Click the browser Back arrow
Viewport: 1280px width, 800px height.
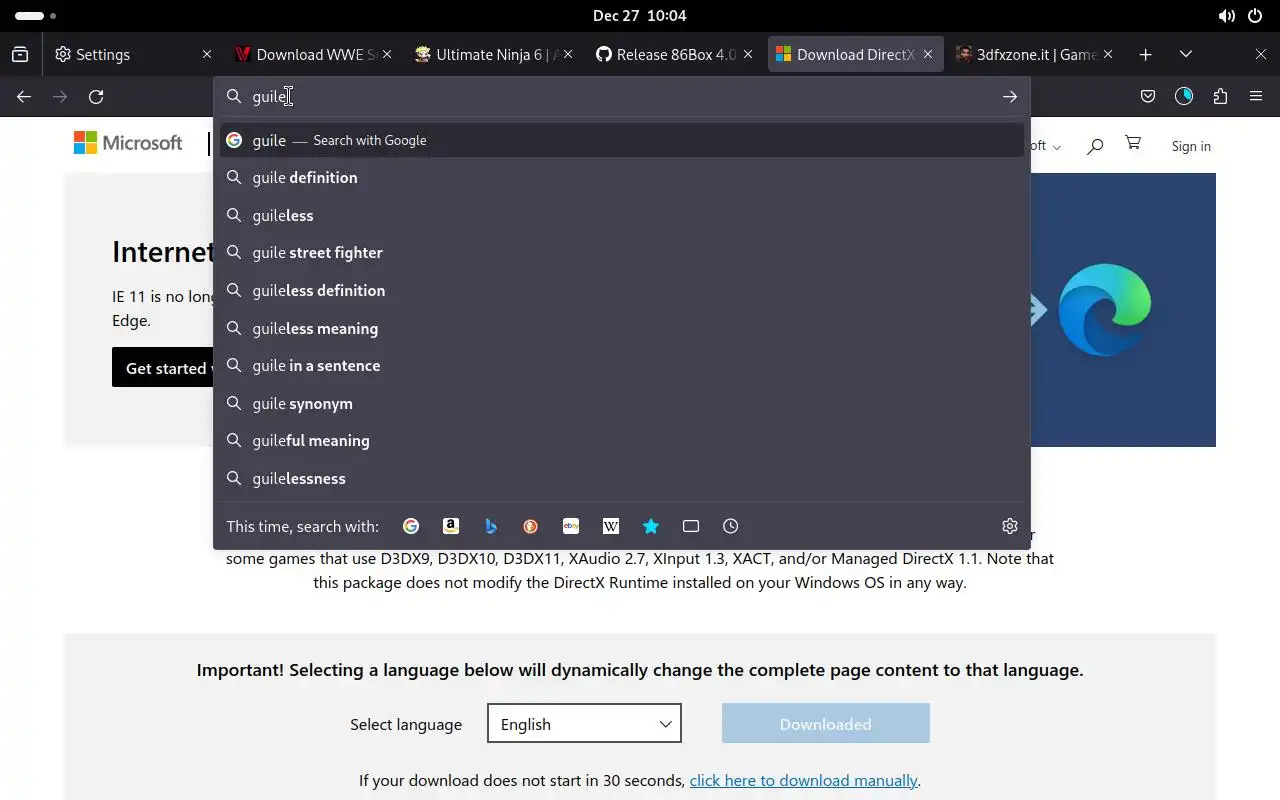coord(24,96)
